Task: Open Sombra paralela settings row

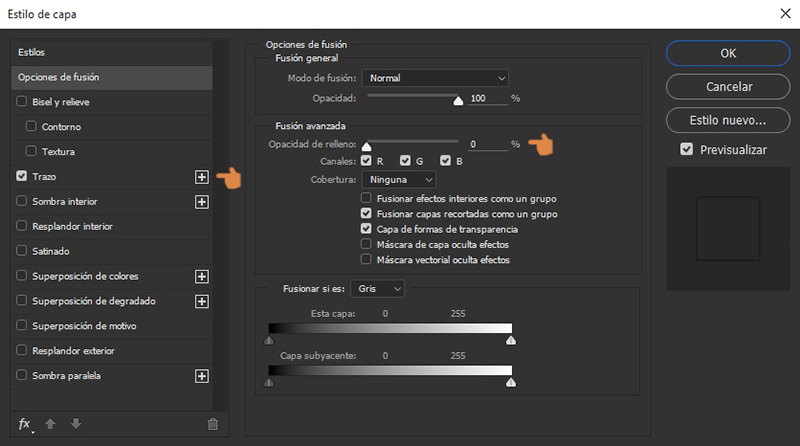Action: pyautogui.click(x=112, y=376)
